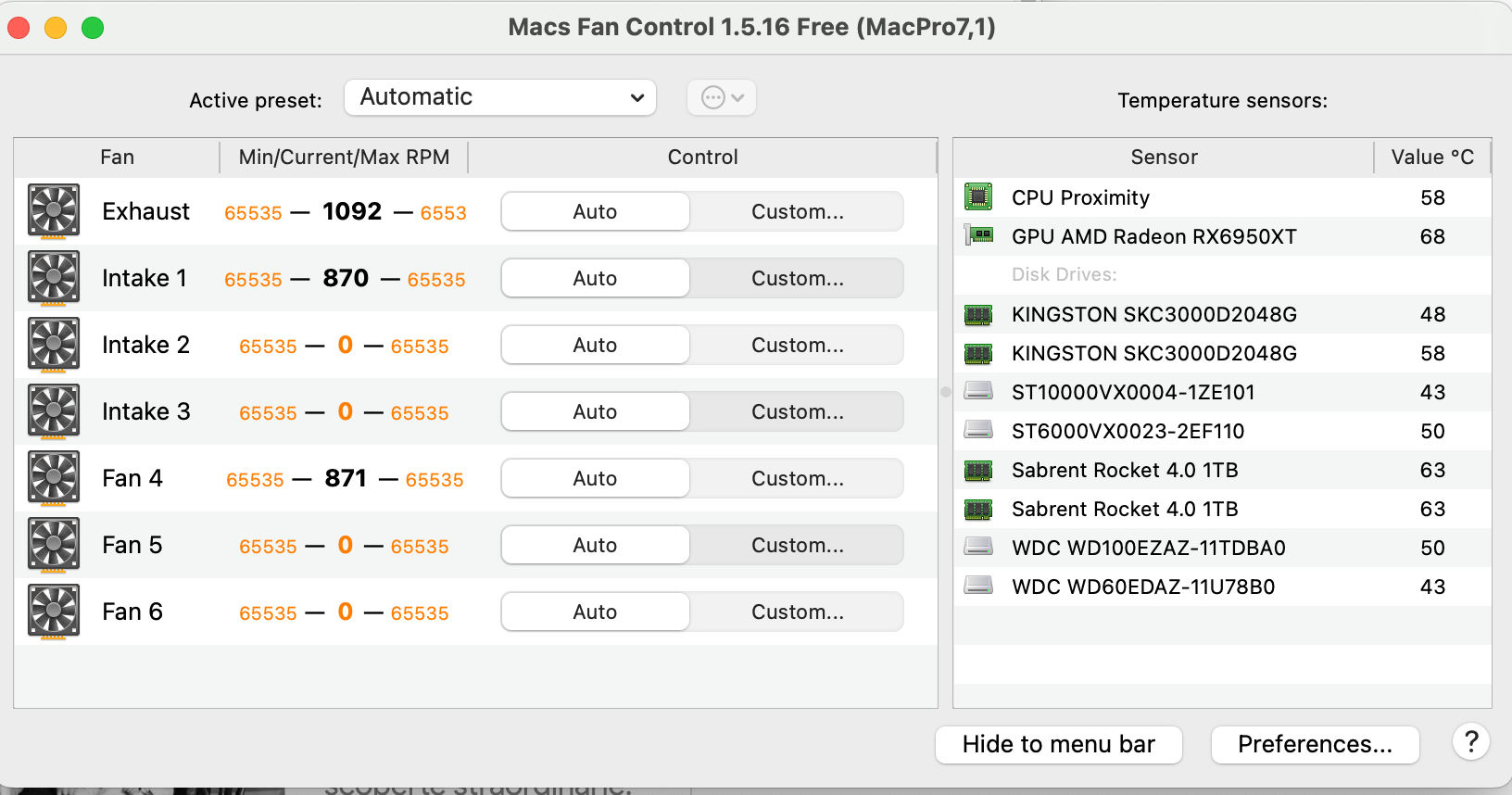The width and height of the screenshot is (1512, 795).
Task: Click the CPU Proximity chip icon
Action: pyautogui.click(x=978, y=197)
